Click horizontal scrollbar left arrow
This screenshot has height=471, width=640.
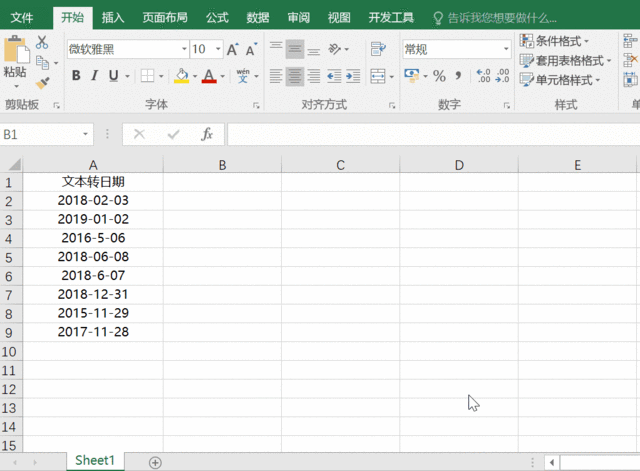pyautogui.click(x=552, y=462)
